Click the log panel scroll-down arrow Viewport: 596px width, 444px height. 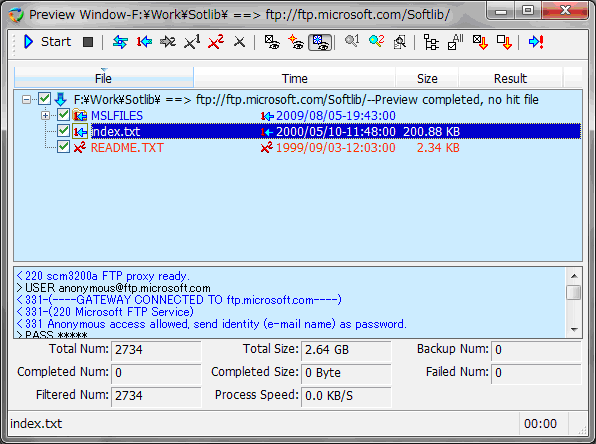(x=574, y=330)
